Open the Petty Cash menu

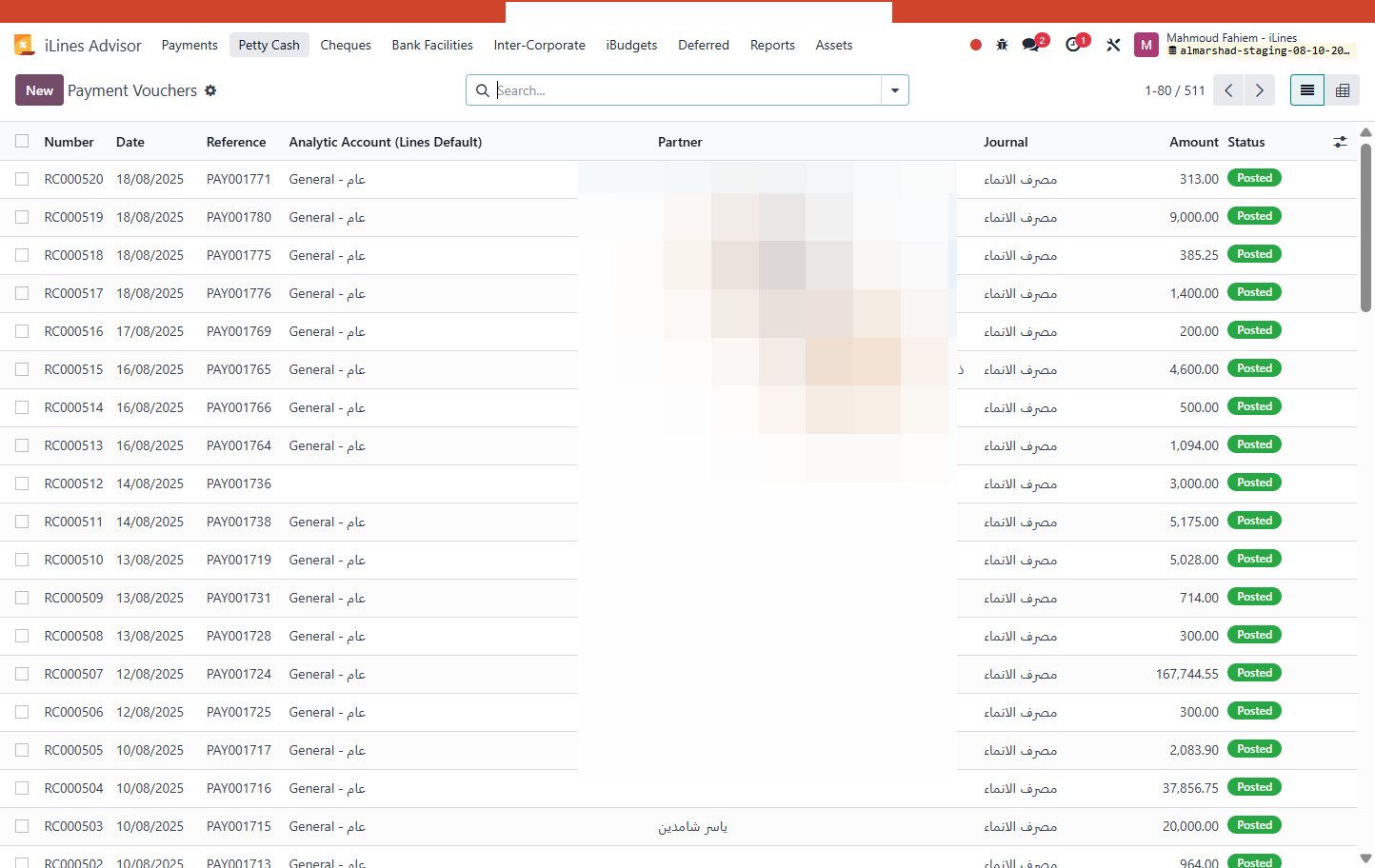(x=269, y=45)
